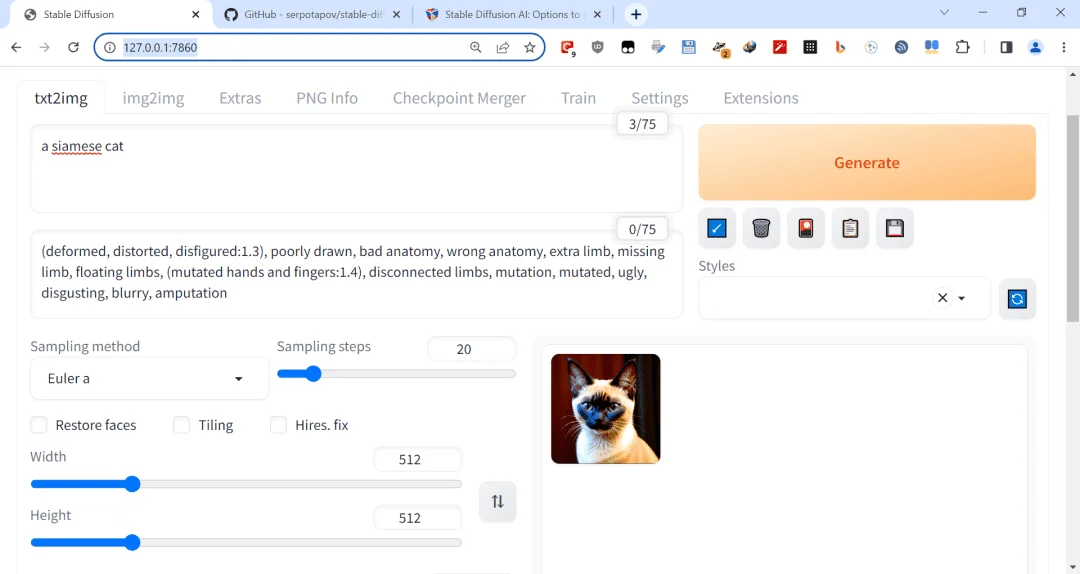Close the GitHub browser tab
This screenshot has width=1080, height=574.
(x=396, y=14)
